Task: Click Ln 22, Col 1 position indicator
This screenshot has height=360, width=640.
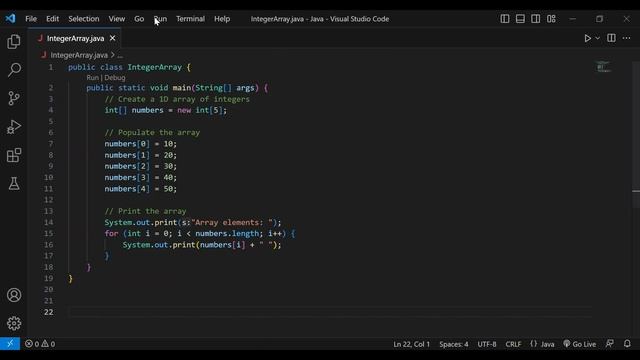Action: coord(411,344)
